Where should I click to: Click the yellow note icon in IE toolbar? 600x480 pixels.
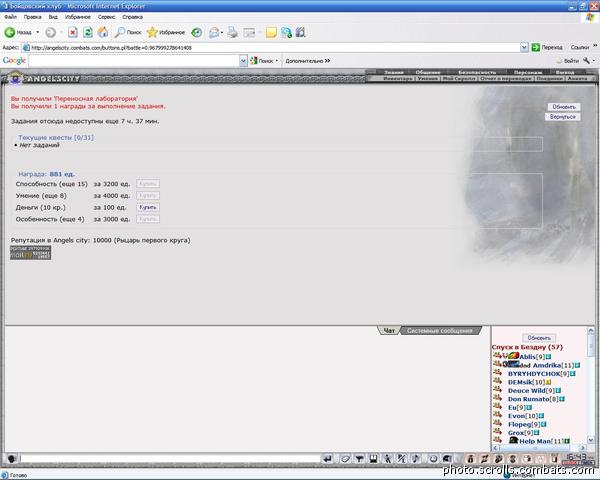click(271, 33)
